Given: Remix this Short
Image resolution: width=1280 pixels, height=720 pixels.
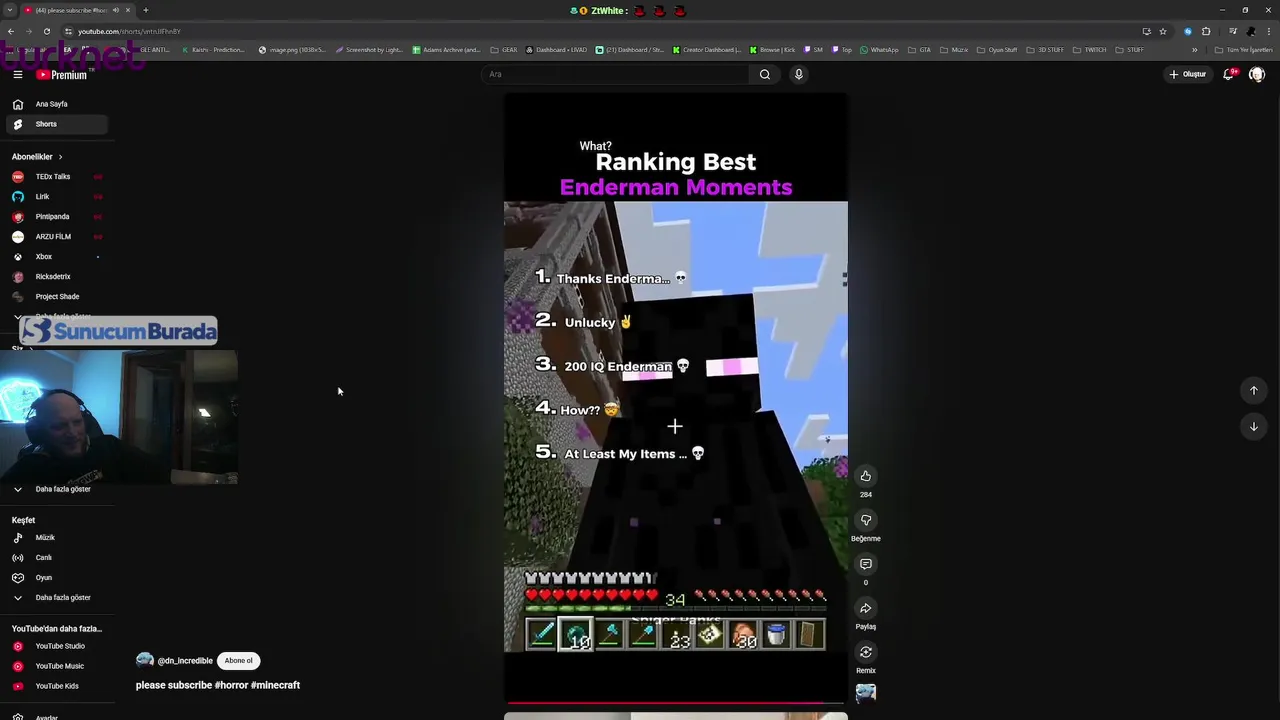Looking at the screenshot, I should click(x=866, y=652).
